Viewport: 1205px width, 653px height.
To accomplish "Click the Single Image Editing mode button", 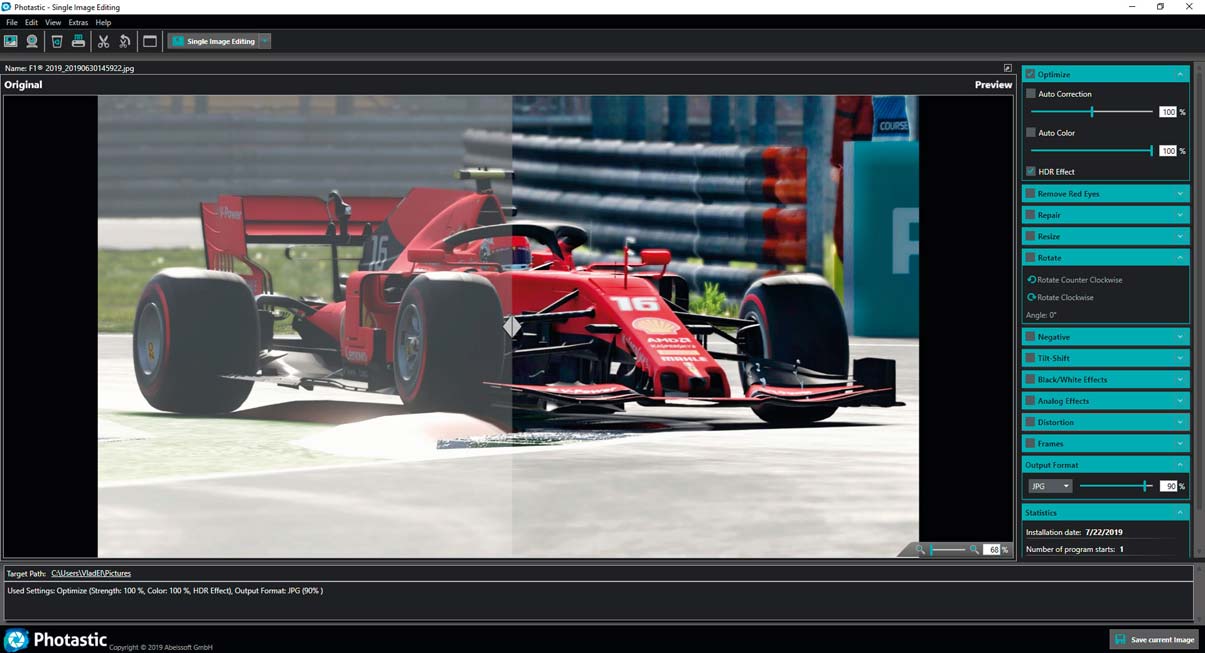I will point(213,41).
